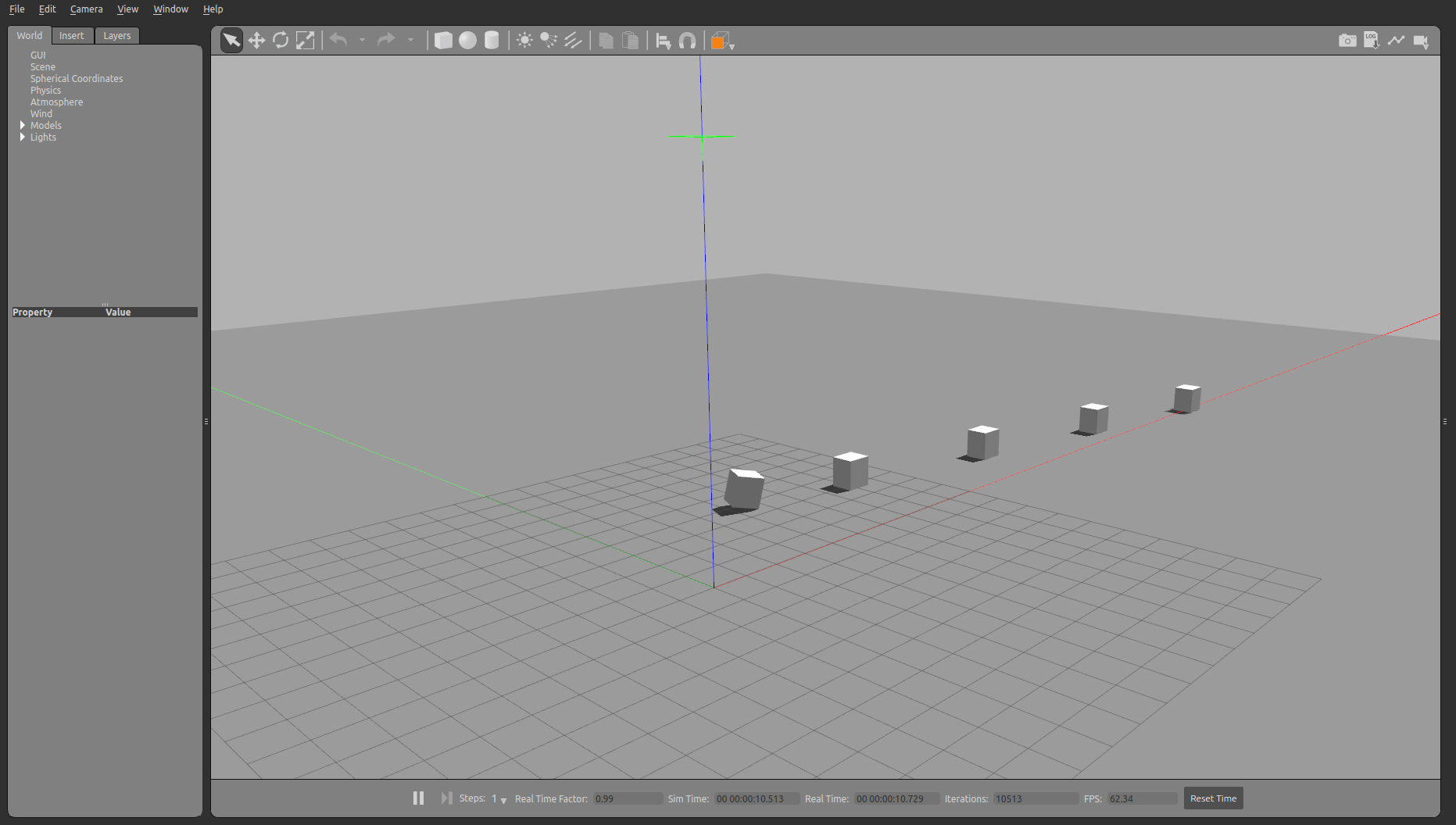1456x825 pixels.
Task: Expand the Lights tree node
Action: tap(23, 137)
